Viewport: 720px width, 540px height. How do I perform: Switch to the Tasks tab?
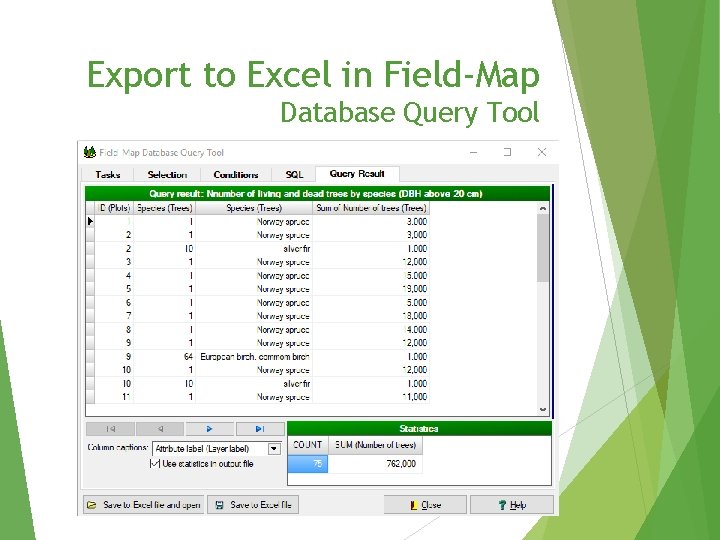point(108,174)
